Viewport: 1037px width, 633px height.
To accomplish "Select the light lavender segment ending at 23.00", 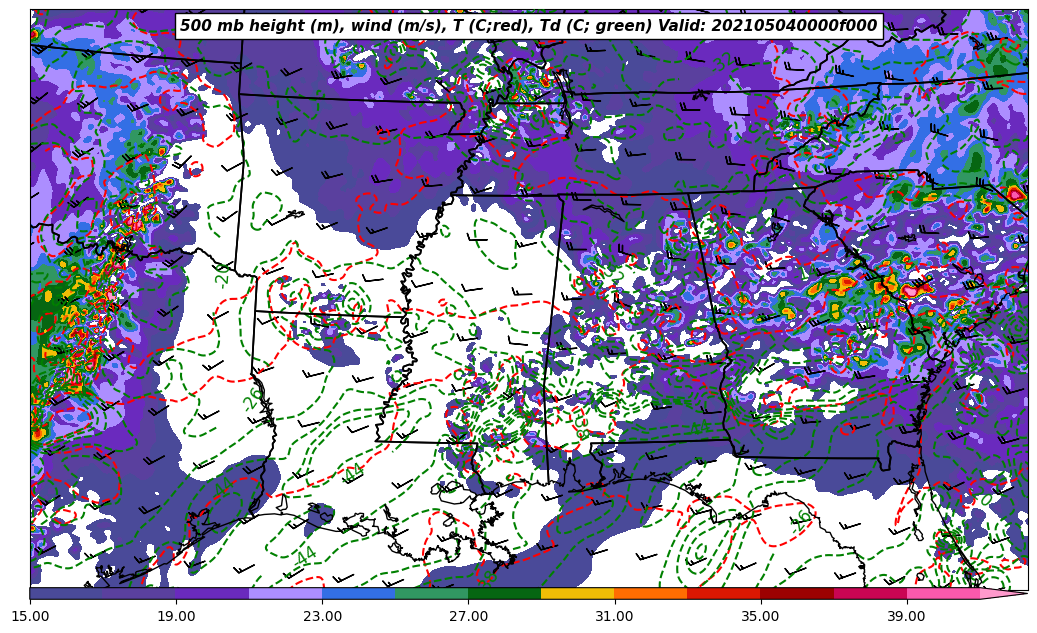I will click(286, 593).
